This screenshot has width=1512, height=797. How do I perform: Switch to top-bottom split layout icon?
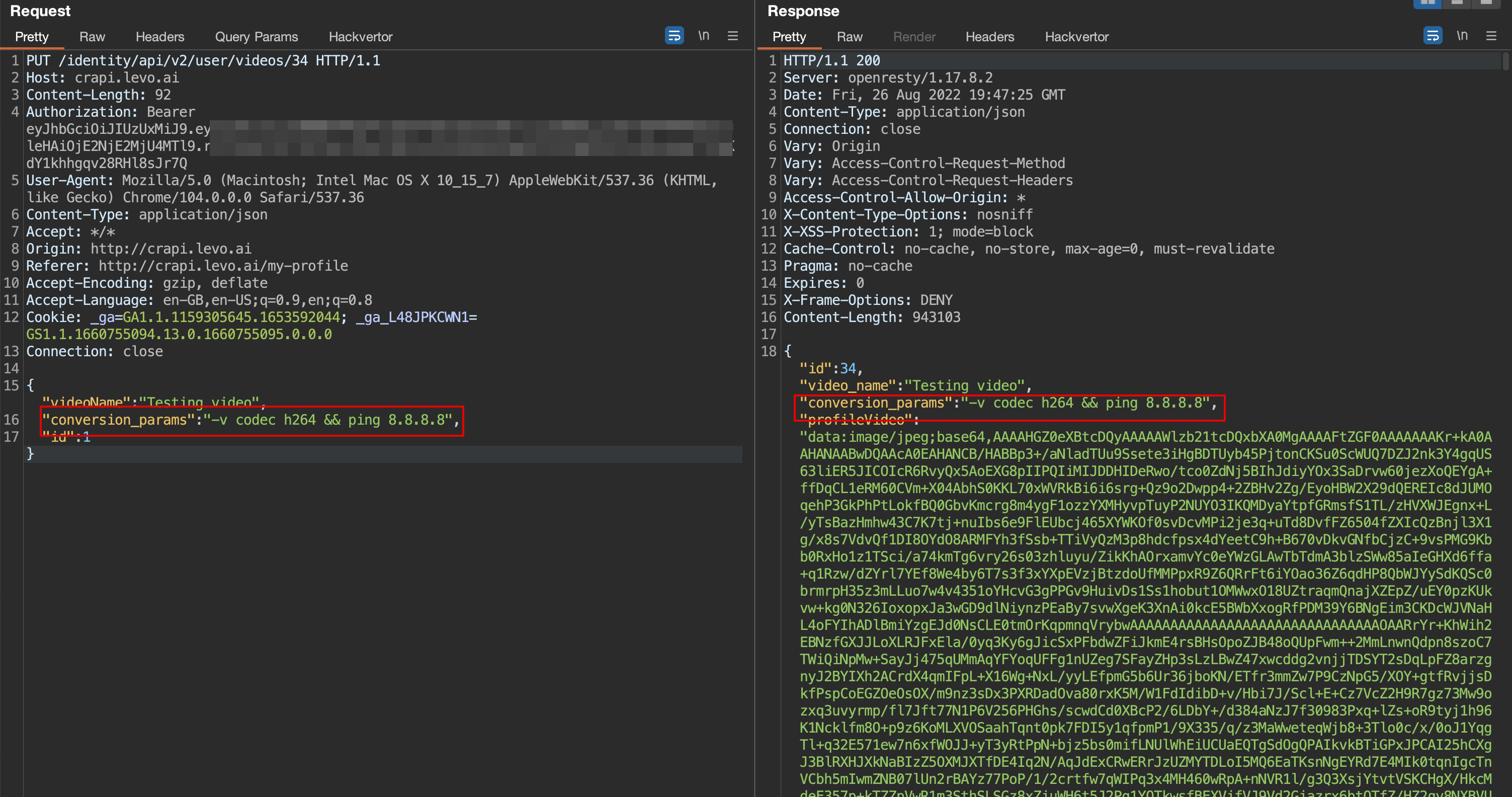[x=1457, y=3]
